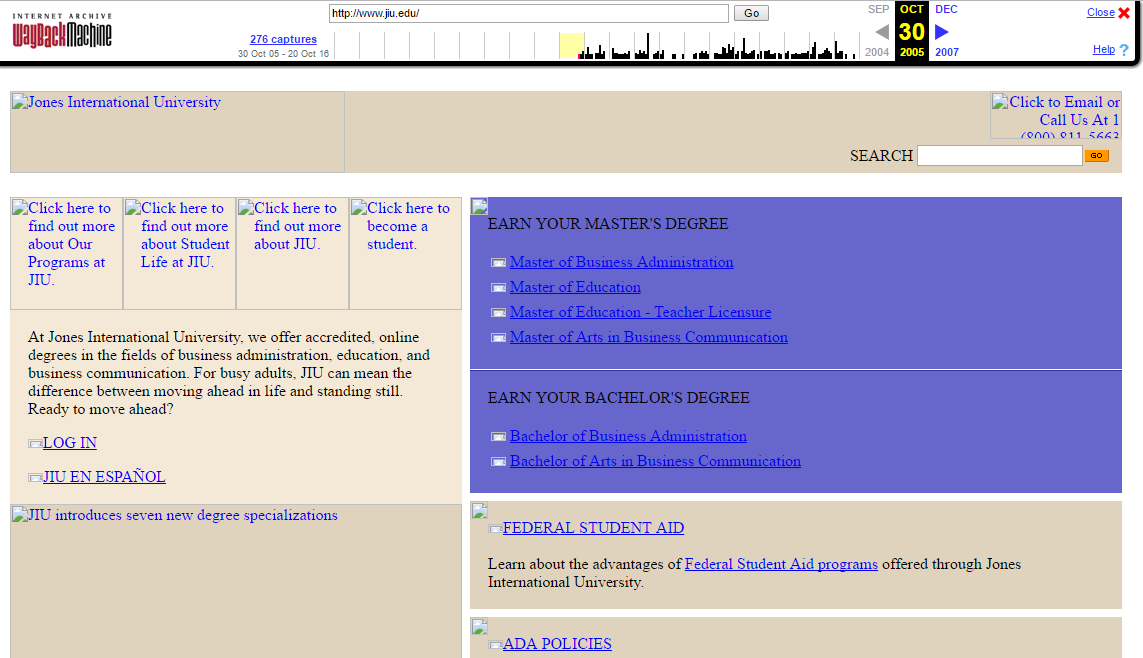Select year 2007 in timeline
This screenshot has width=1143, height=658.
click(947, 52)
